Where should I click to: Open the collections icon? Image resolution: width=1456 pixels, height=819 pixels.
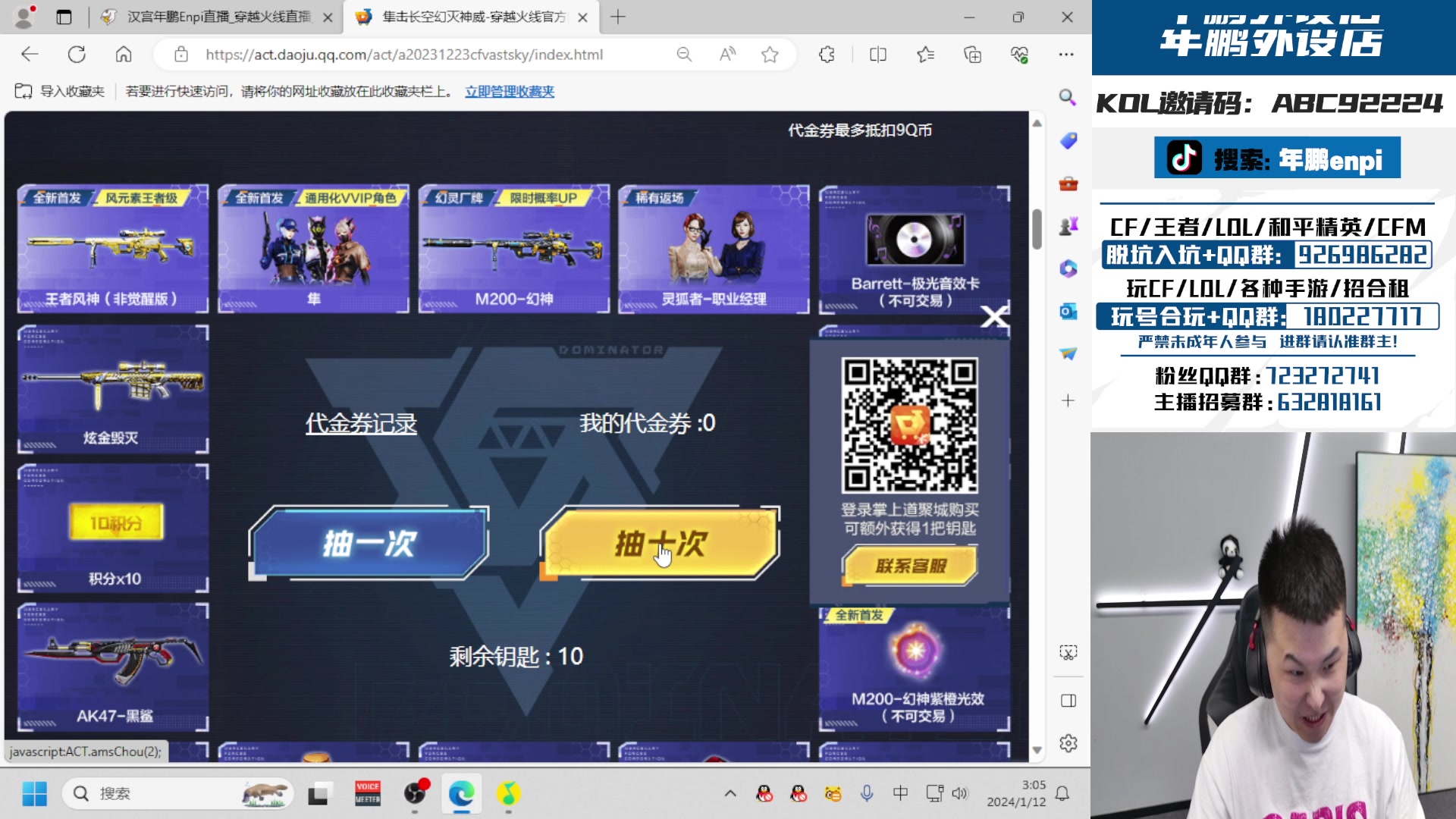pos(972,55)
